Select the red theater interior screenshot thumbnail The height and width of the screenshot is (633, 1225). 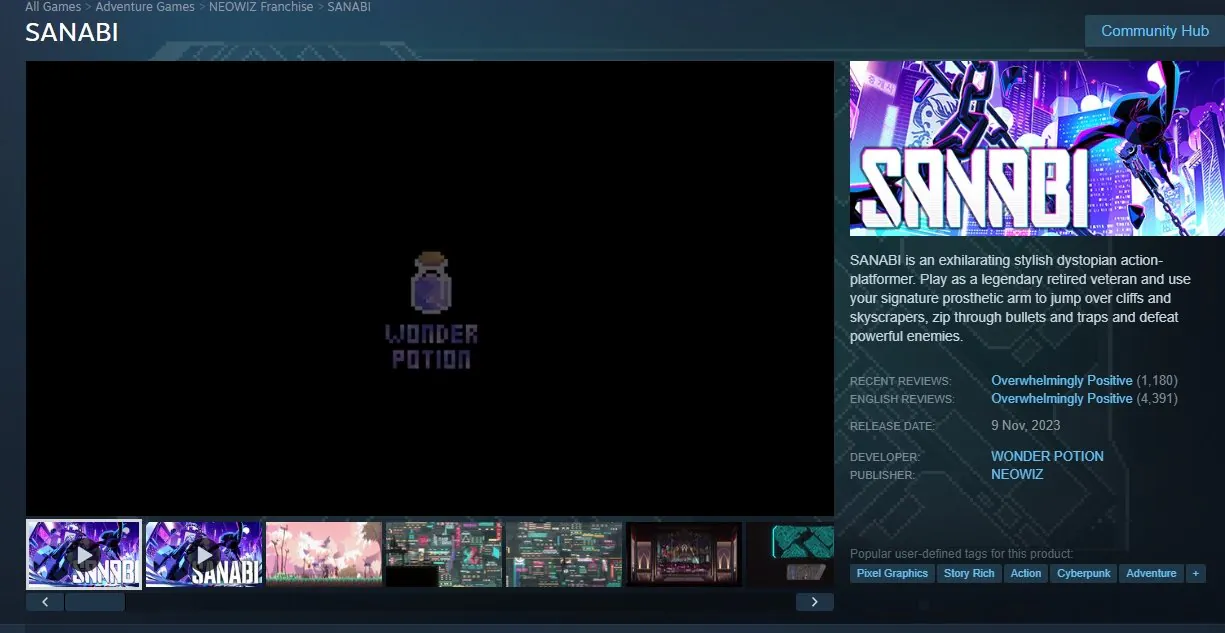click(684, 554)
